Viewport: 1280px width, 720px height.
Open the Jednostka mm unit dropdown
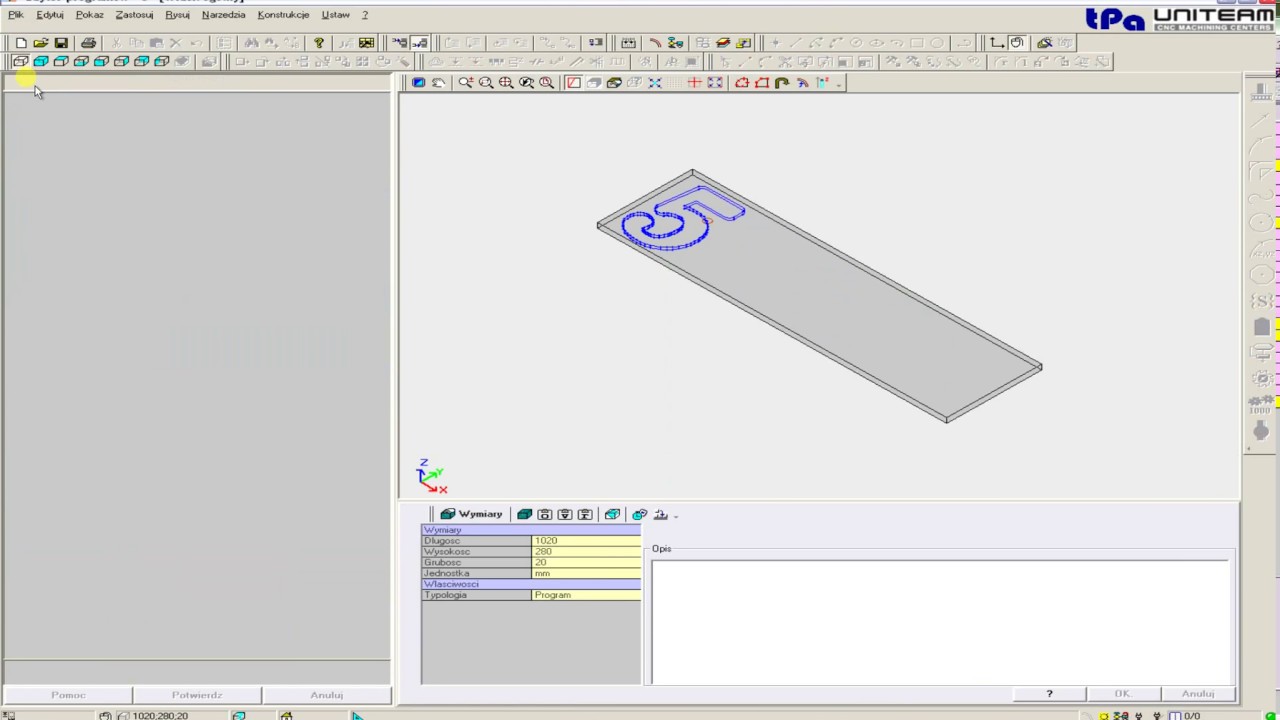586,573
